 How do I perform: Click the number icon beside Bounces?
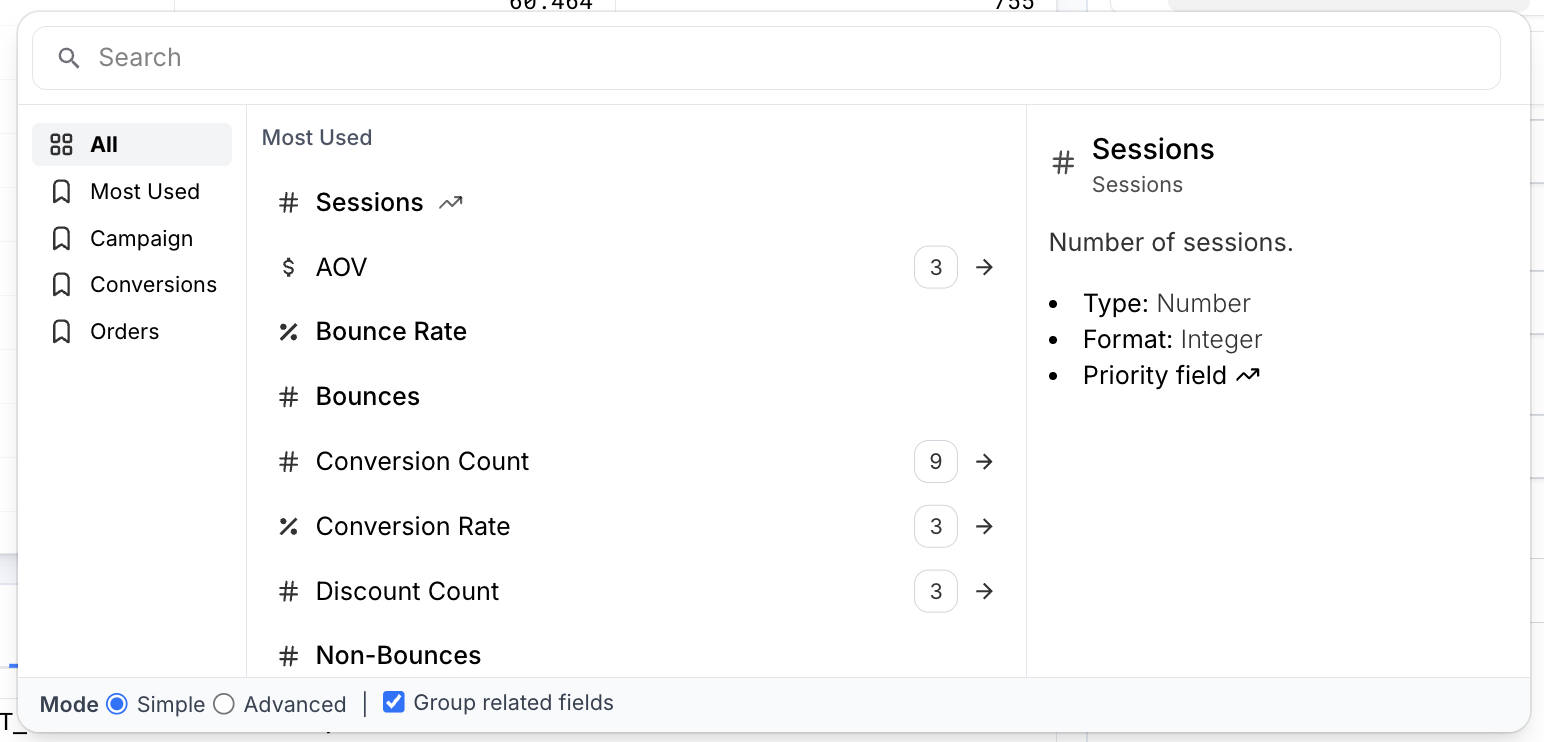pos(288,396)
